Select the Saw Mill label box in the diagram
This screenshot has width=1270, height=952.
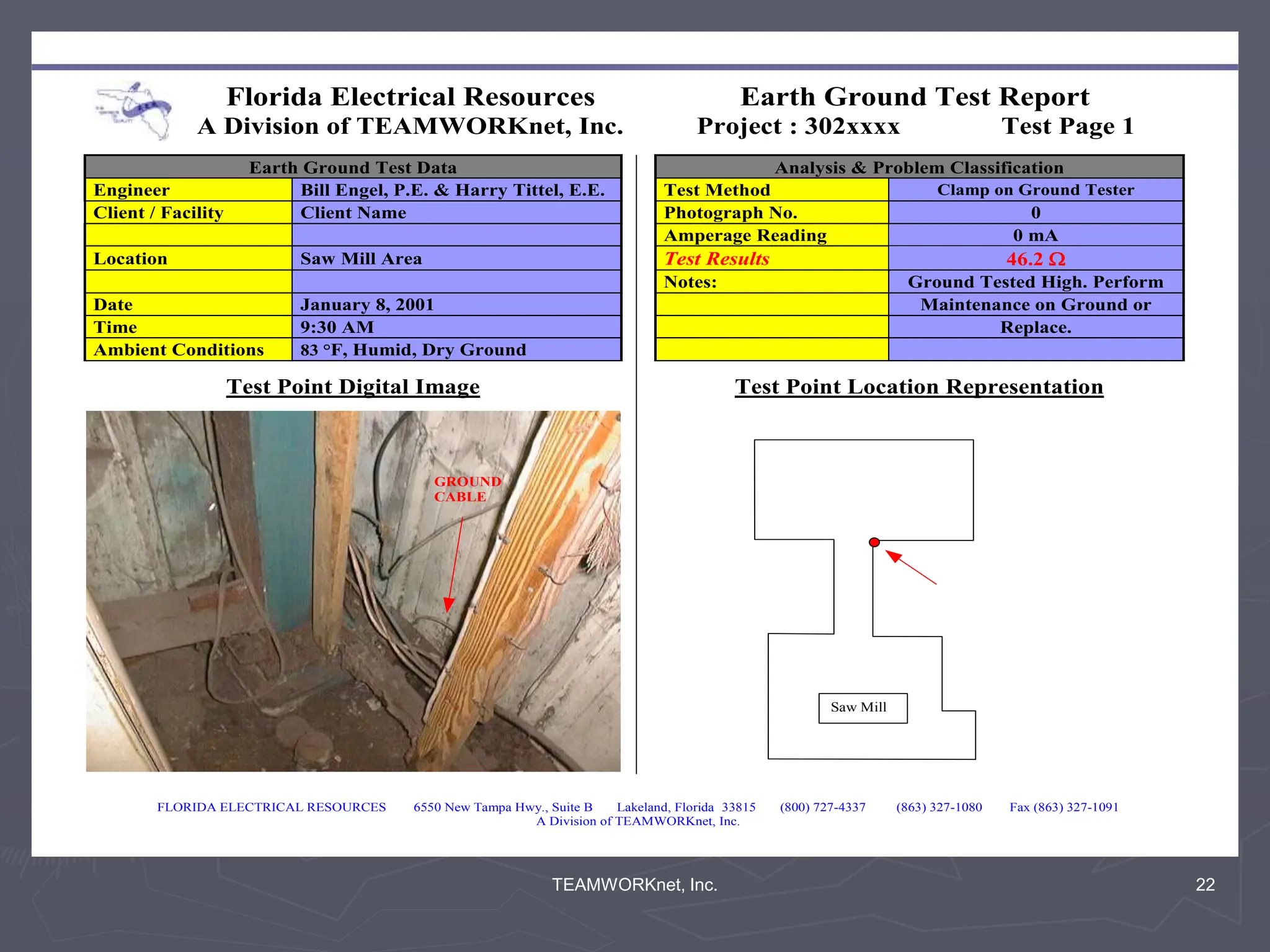863,708
